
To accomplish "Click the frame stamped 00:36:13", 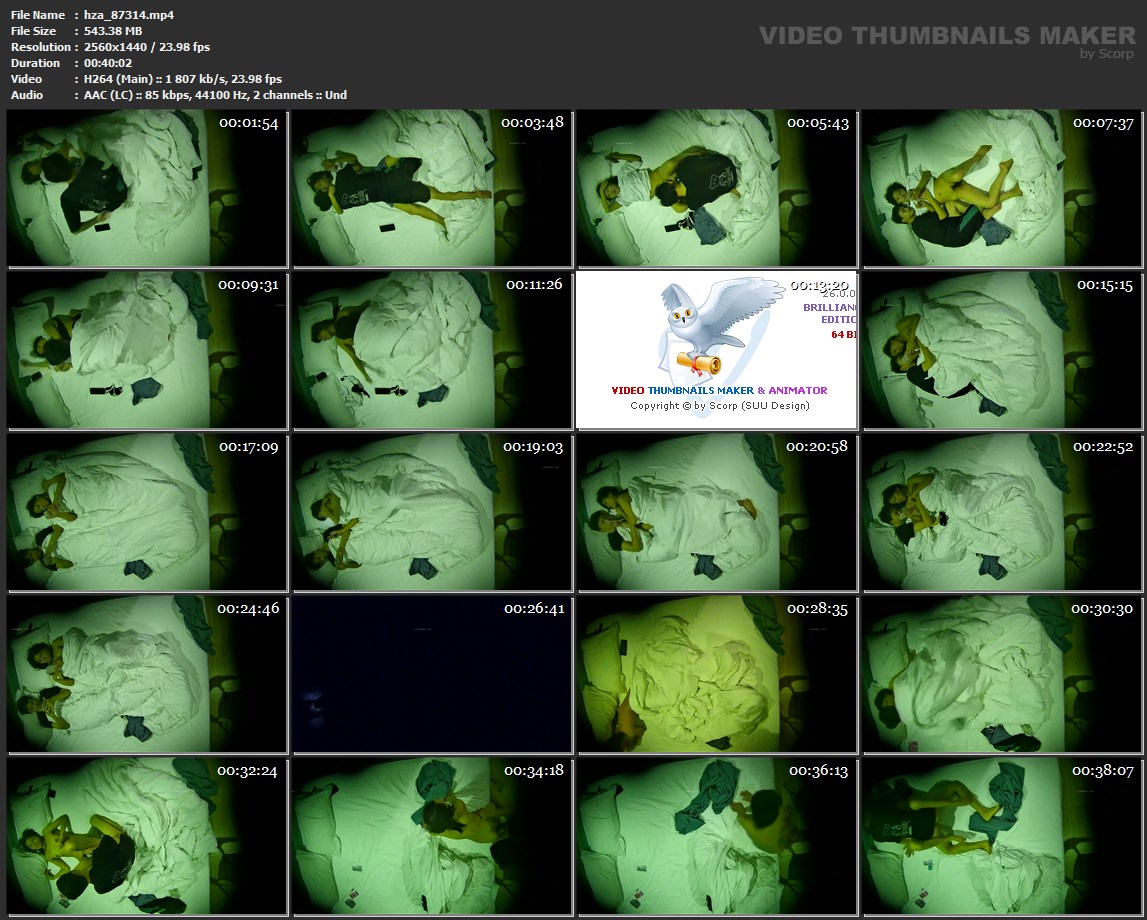I will pos(717,836).
